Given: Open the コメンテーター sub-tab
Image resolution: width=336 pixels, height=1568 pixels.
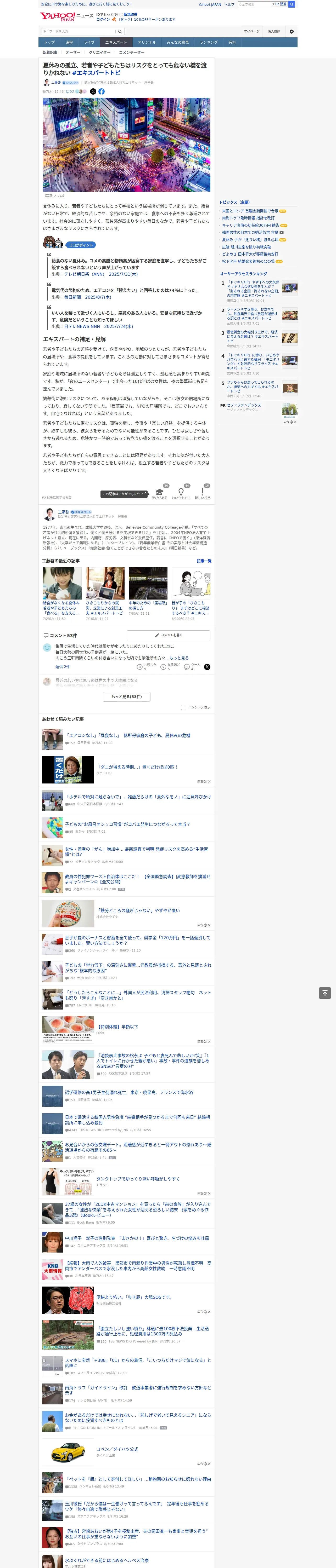Looking at the screenshot, I should 132,52.
